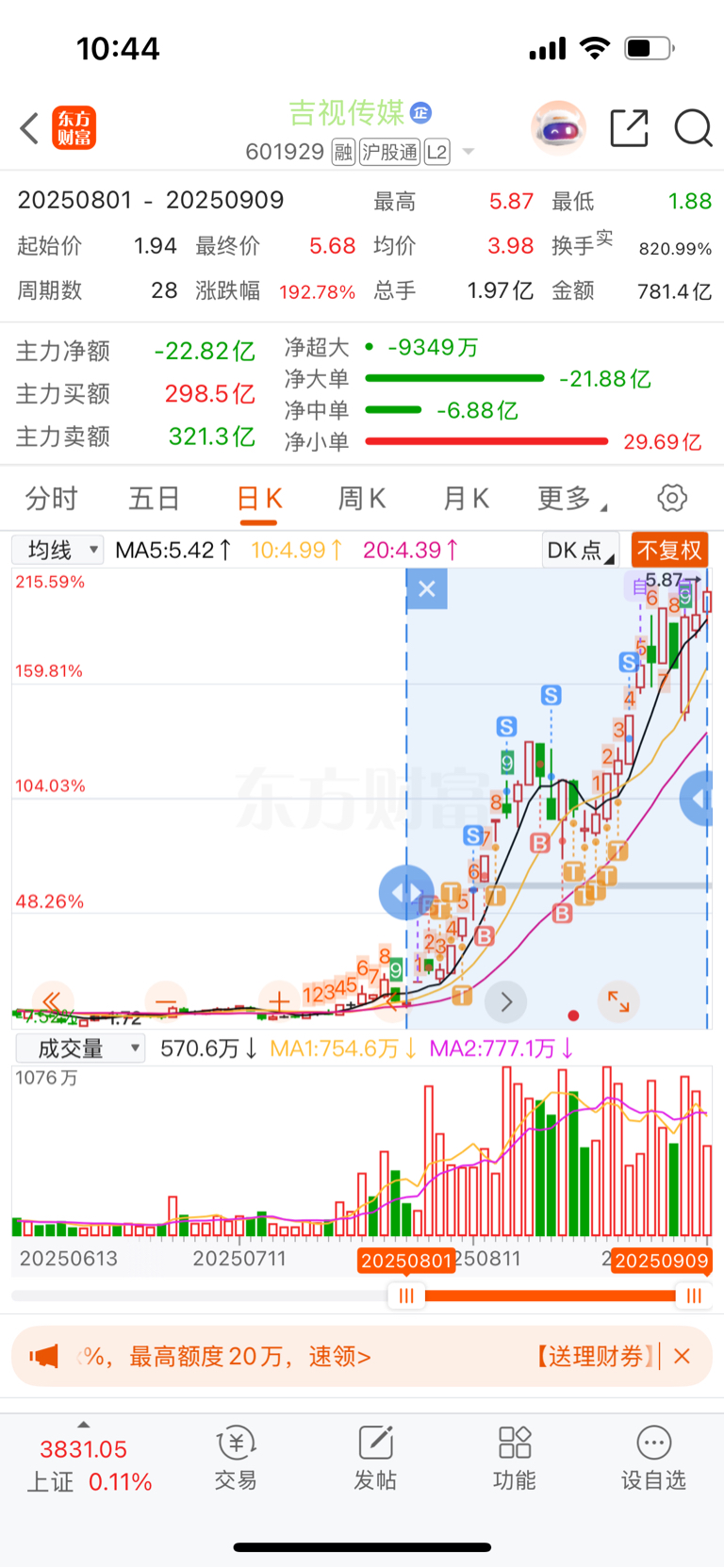The height and width of the screenshot is (1568, 724).
Task: Move chart forward with right chevron
Action: [506, 1001]
